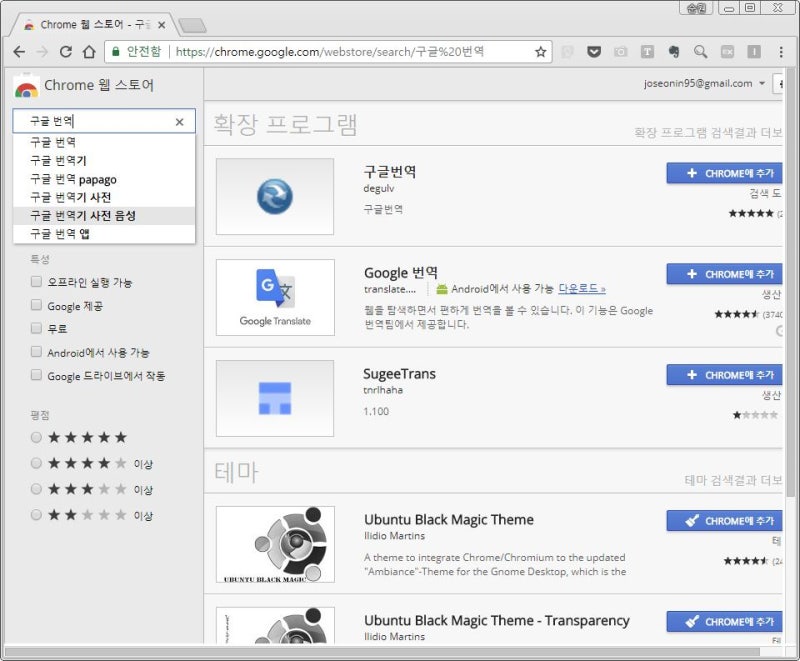Open the Google Translate thumbnail

pos(275,297)
